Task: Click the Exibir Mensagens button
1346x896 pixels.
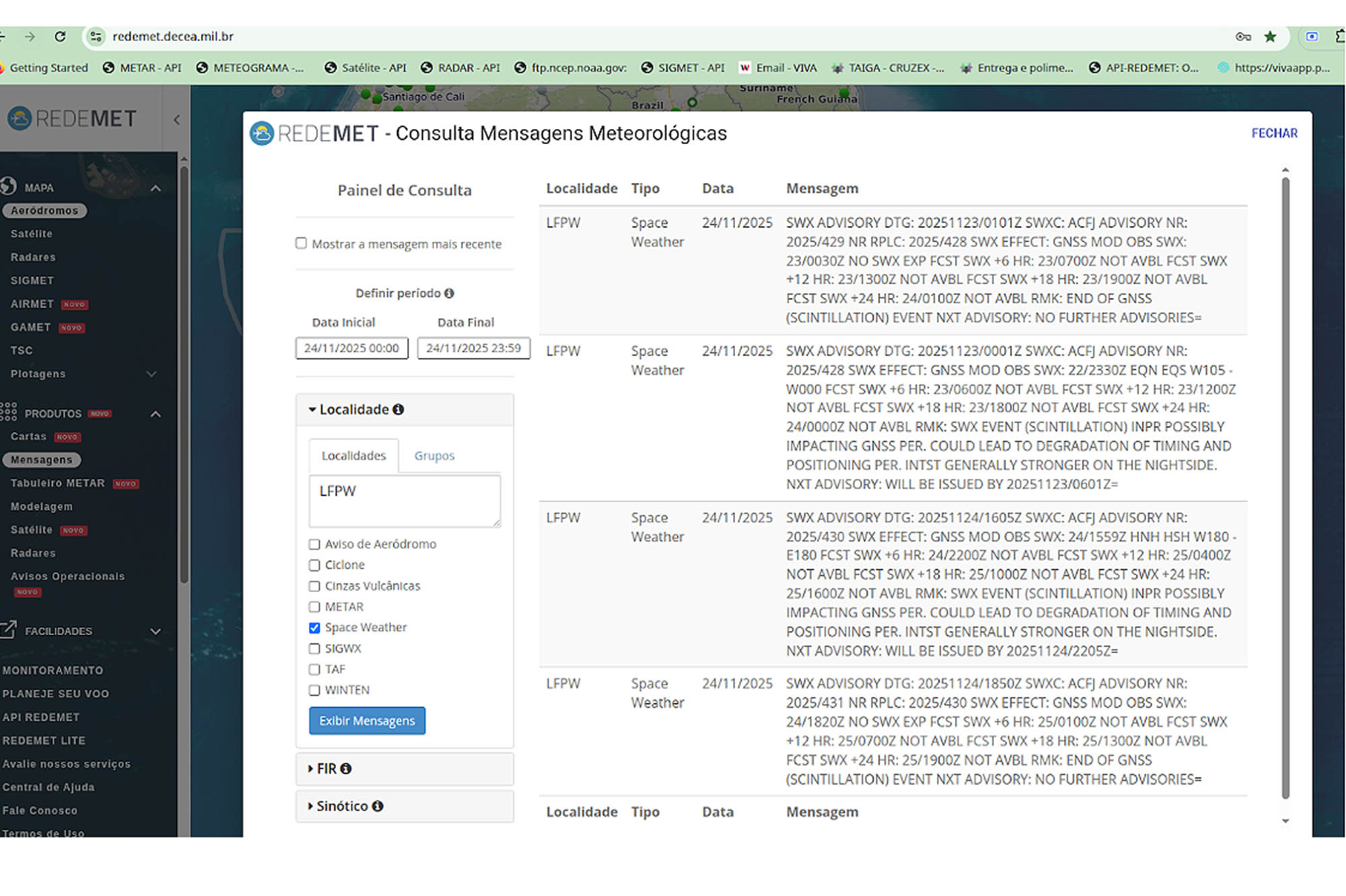Action: (x=367, y=720)
